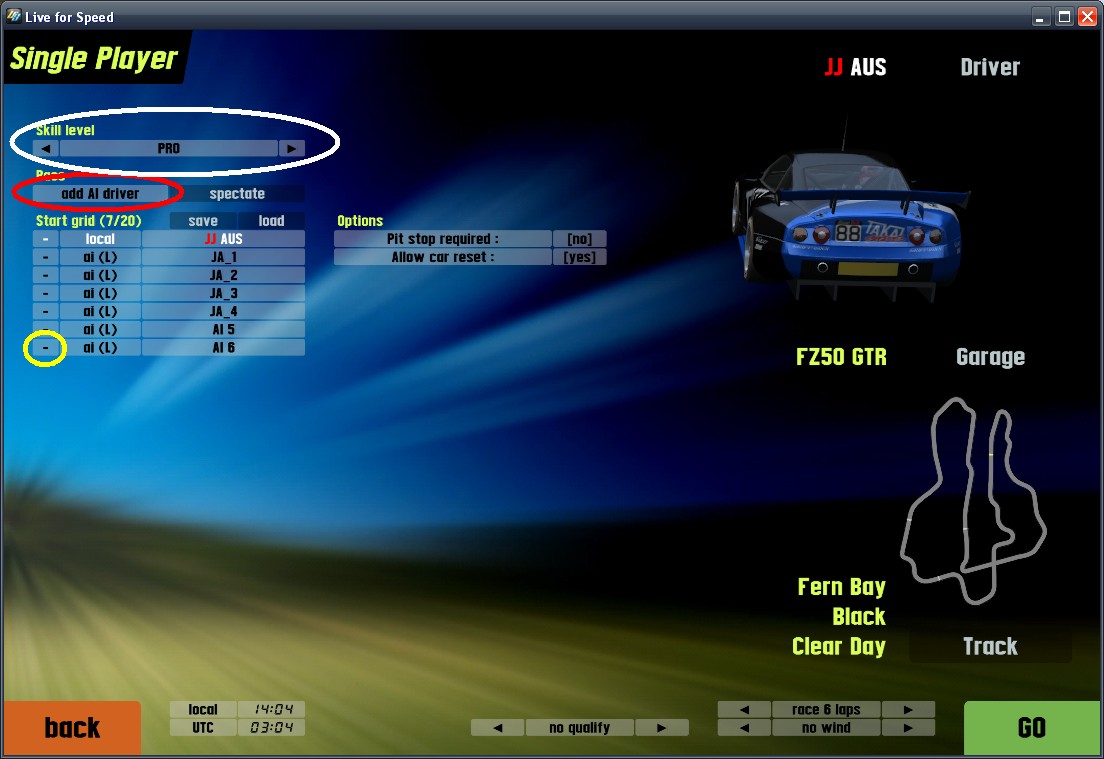Click player name JJ AUS at top right
This screenshot has width=1104, height=759.
[855, 68]
